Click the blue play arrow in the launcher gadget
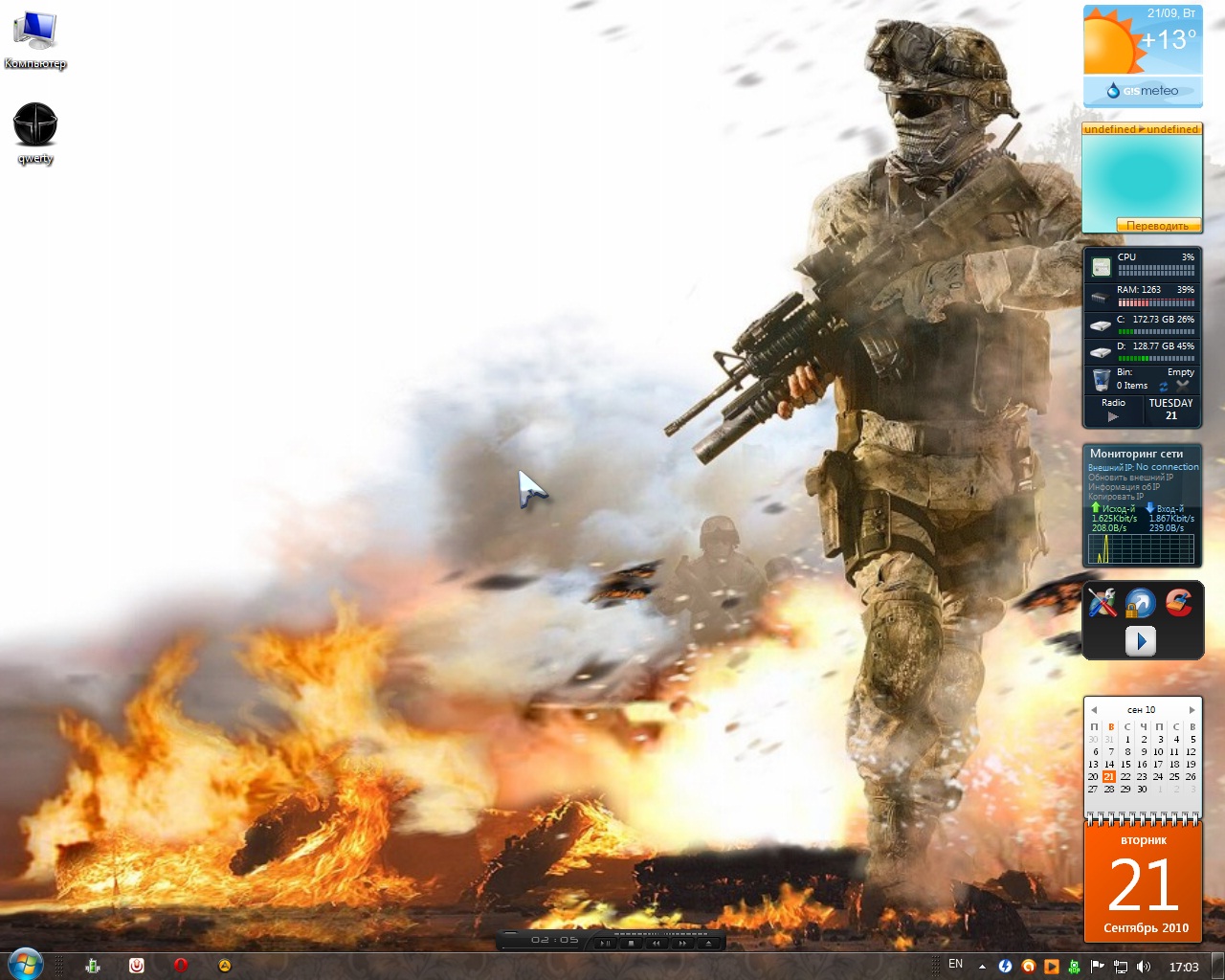The height and width of the screenshot is (980, 1225). point(1141,640)
